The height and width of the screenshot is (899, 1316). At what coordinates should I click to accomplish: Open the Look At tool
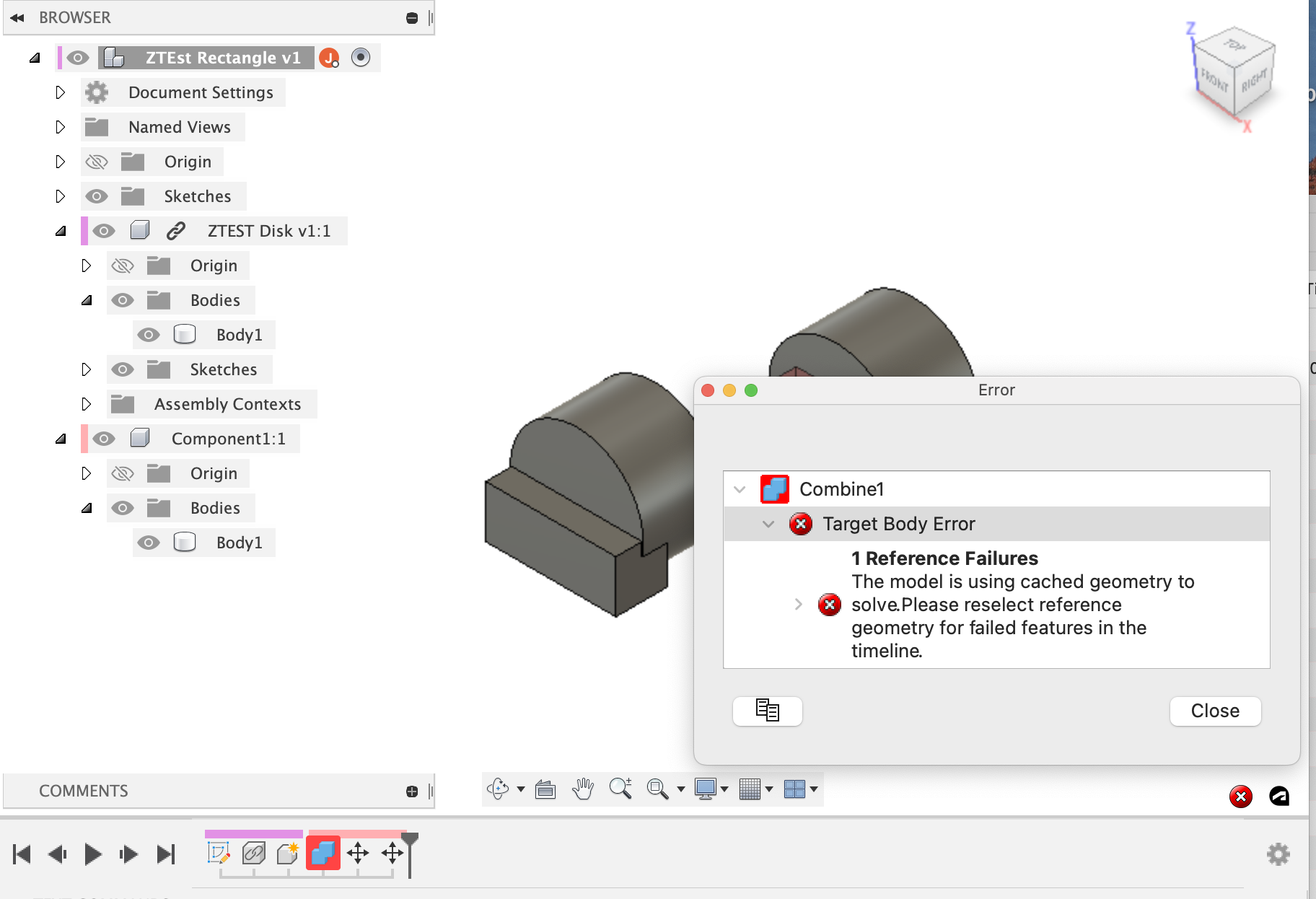point(545,789)
